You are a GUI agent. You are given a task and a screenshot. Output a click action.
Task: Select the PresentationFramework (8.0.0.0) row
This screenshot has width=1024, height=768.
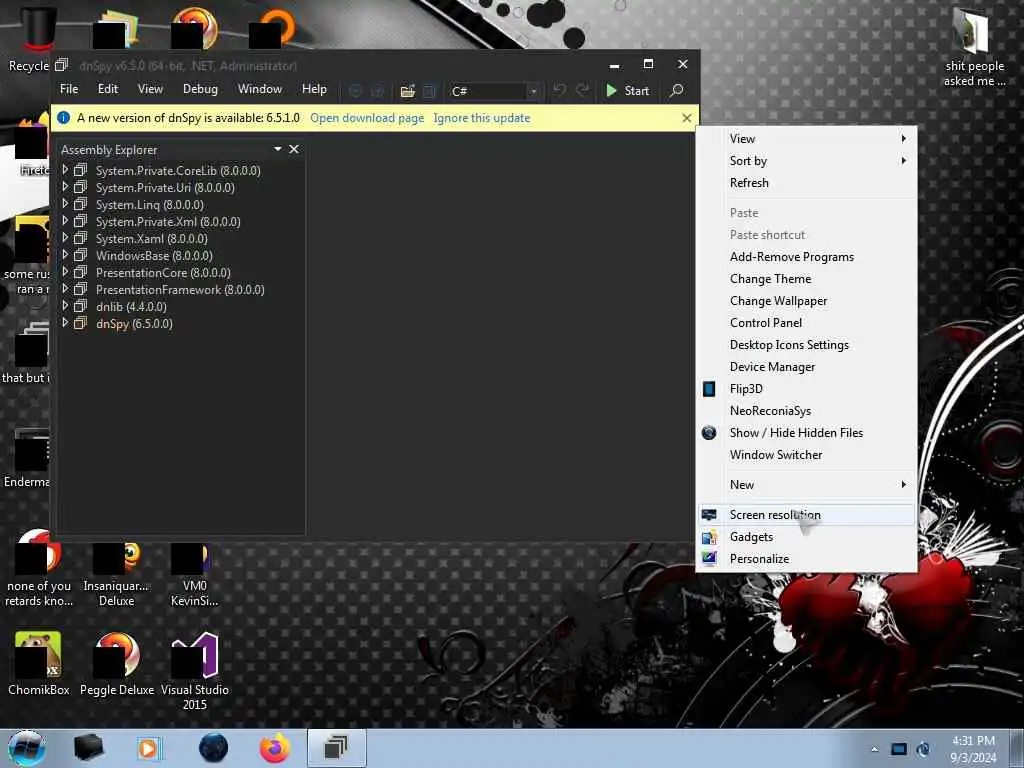pos(181,289)
